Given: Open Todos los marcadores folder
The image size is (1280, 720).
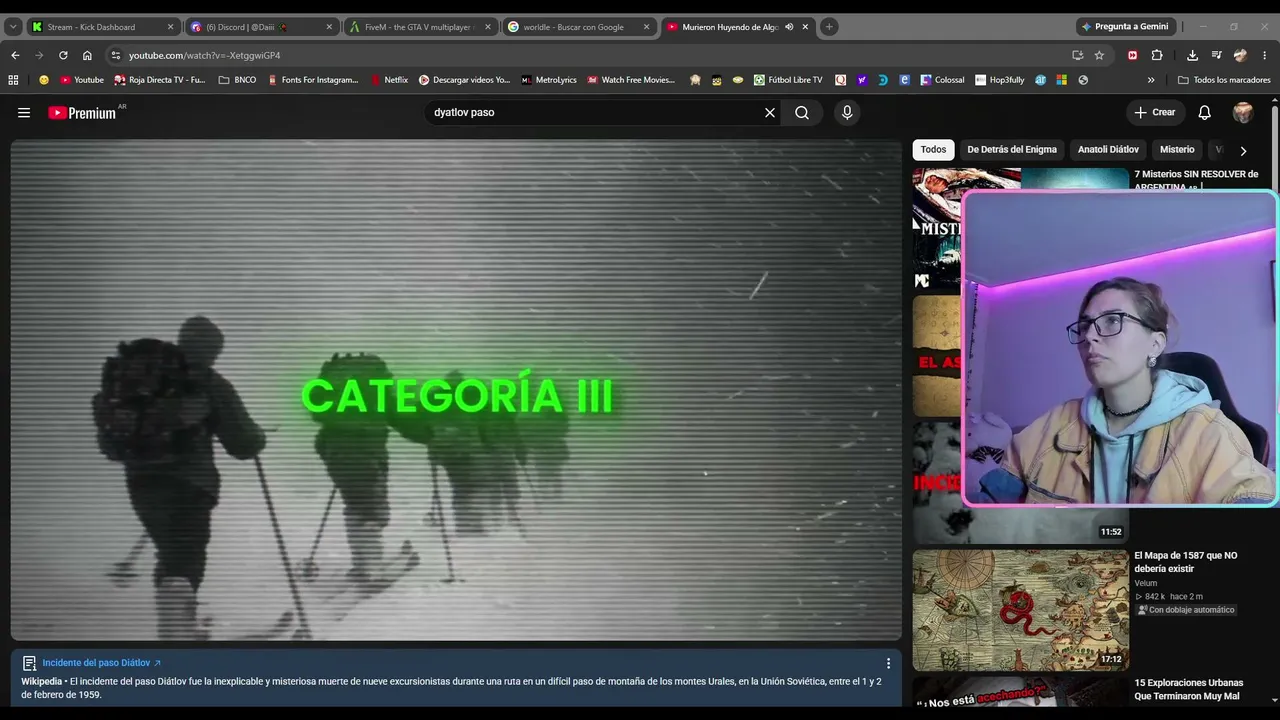Looking at the screenshot, I should tap(1224, 80).
